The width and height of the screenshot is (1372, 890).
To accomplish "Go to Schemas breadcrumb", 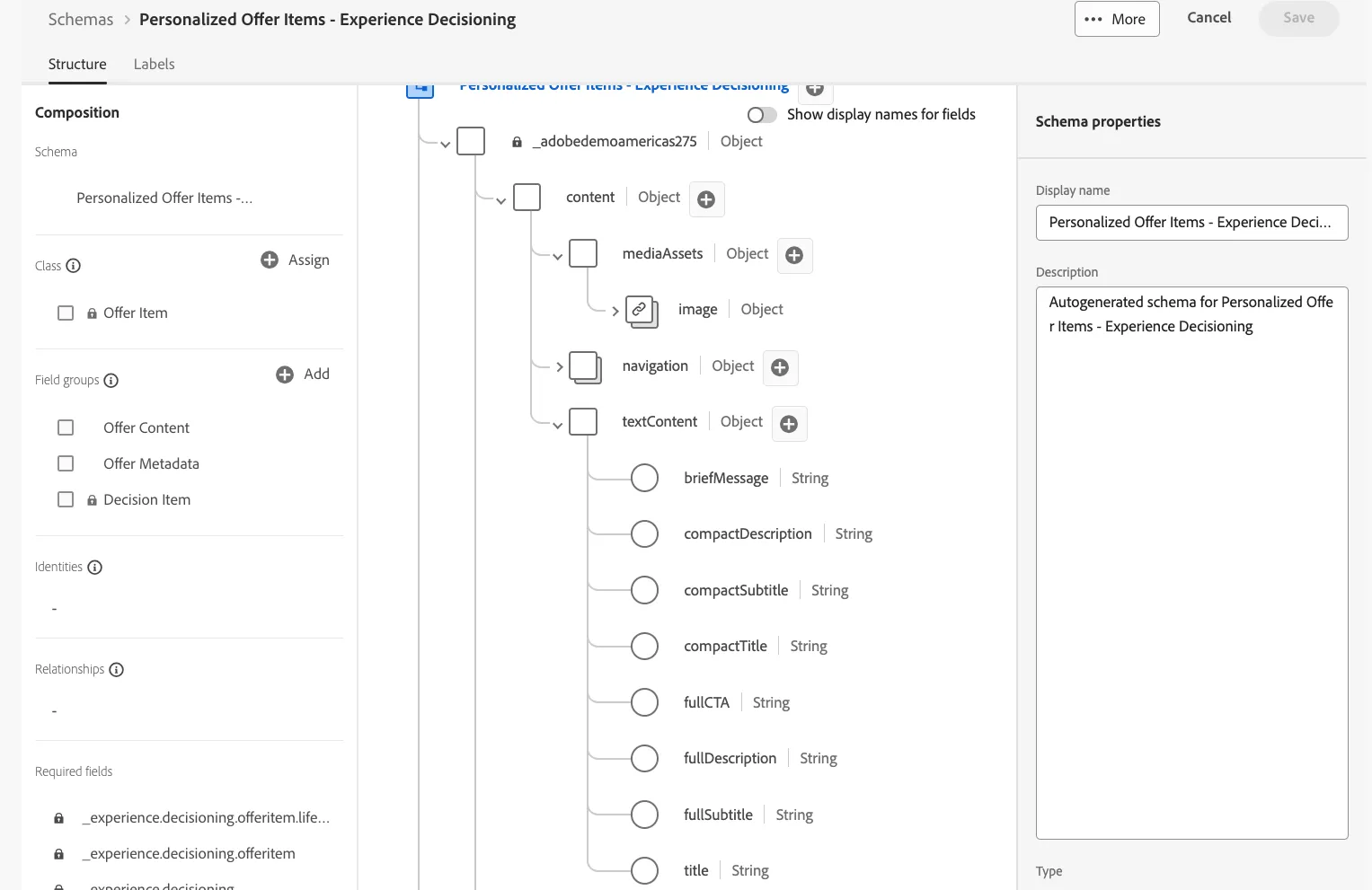I will tap(81, 20).
